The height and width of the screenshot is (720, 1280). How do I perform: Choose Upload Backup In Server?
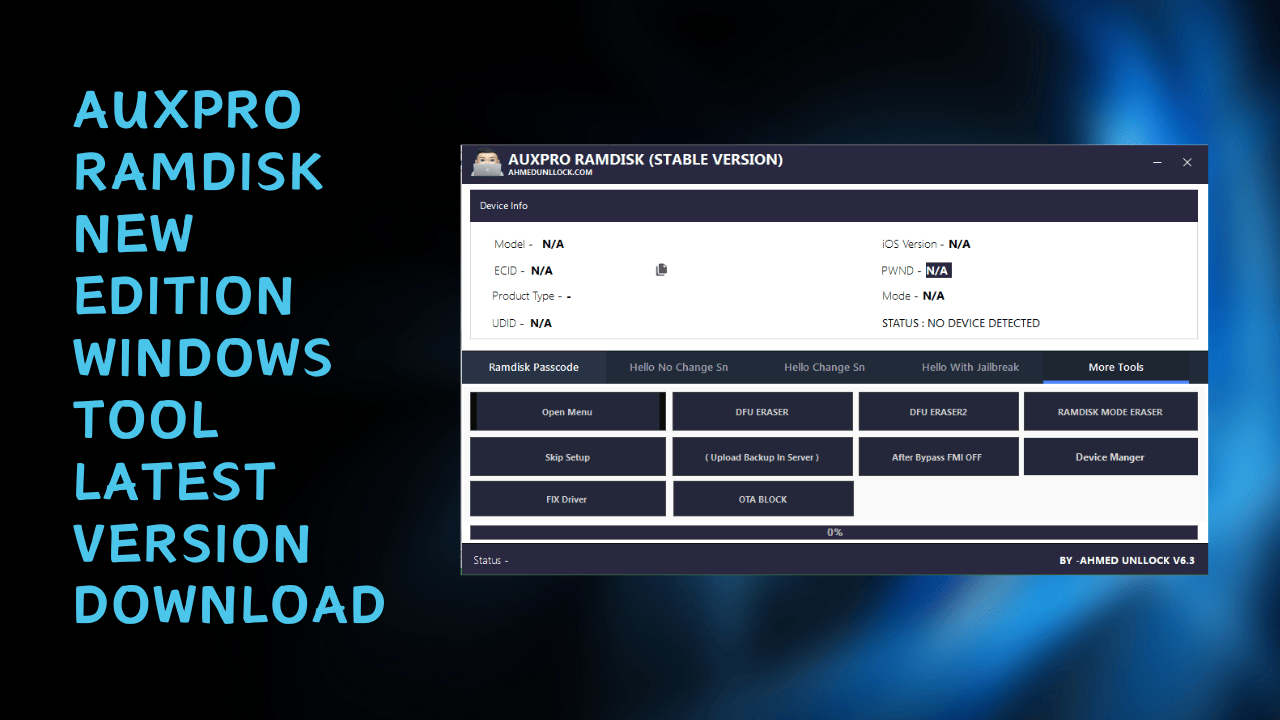pos(762,457)
